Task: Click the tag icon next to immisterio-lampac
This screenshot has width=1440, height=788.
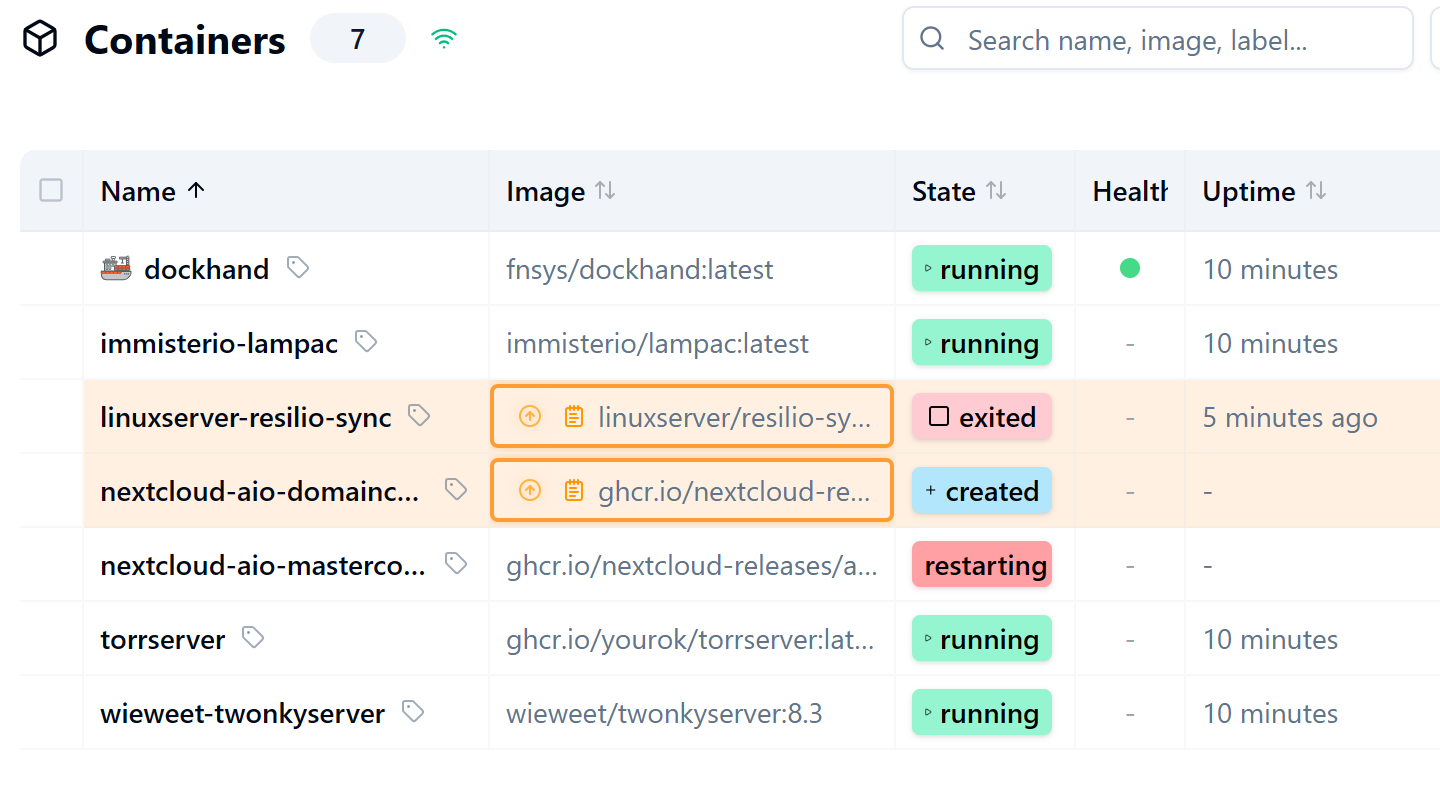Action: click(x=367, y=341)
